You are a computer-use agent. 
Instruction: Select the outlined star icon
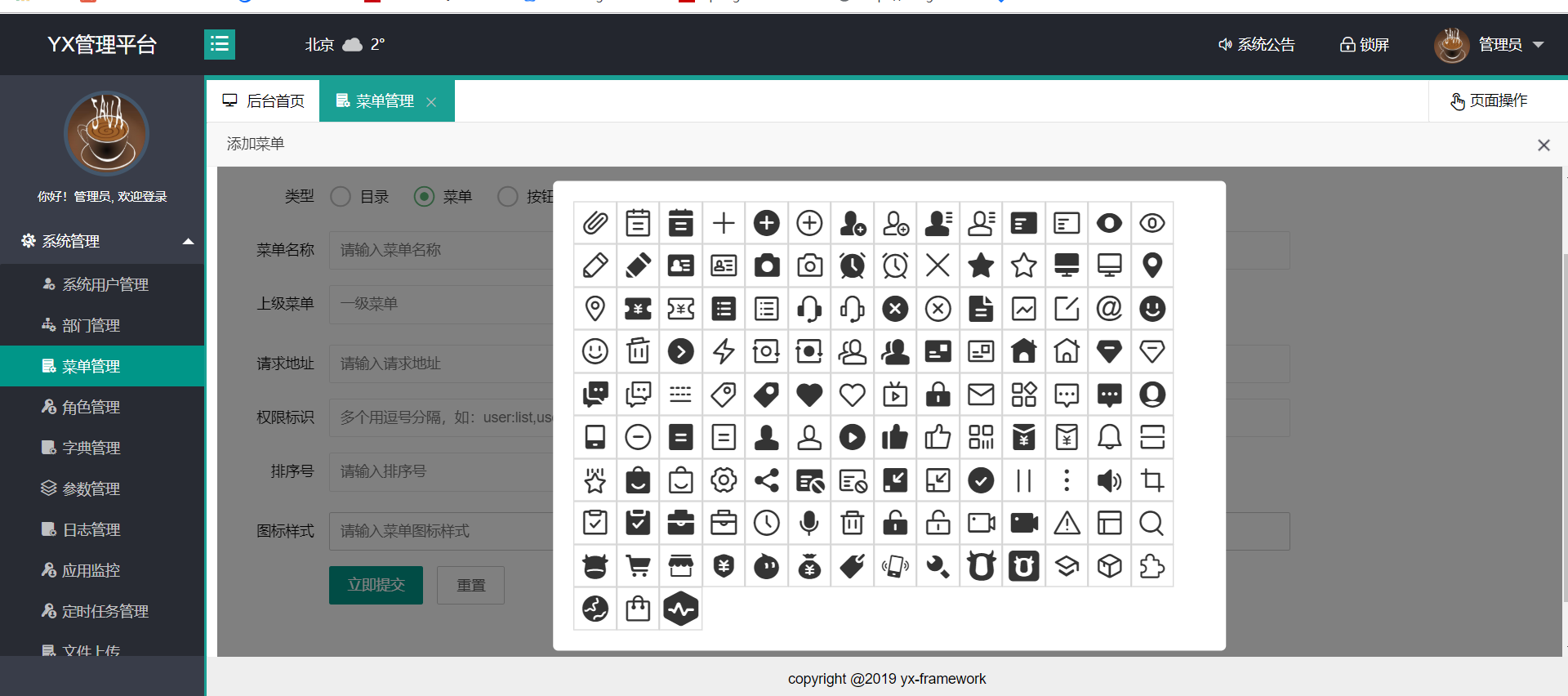click(x=1023, y=265)
